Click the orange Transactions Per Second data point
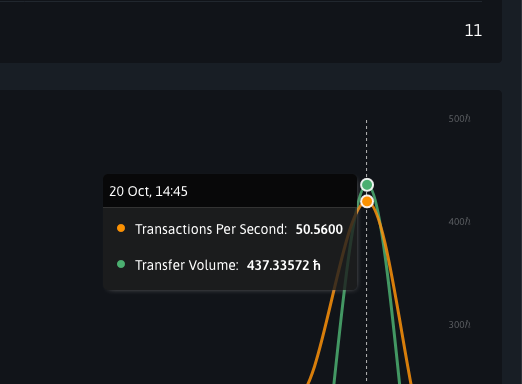 (x=367, y=201)
